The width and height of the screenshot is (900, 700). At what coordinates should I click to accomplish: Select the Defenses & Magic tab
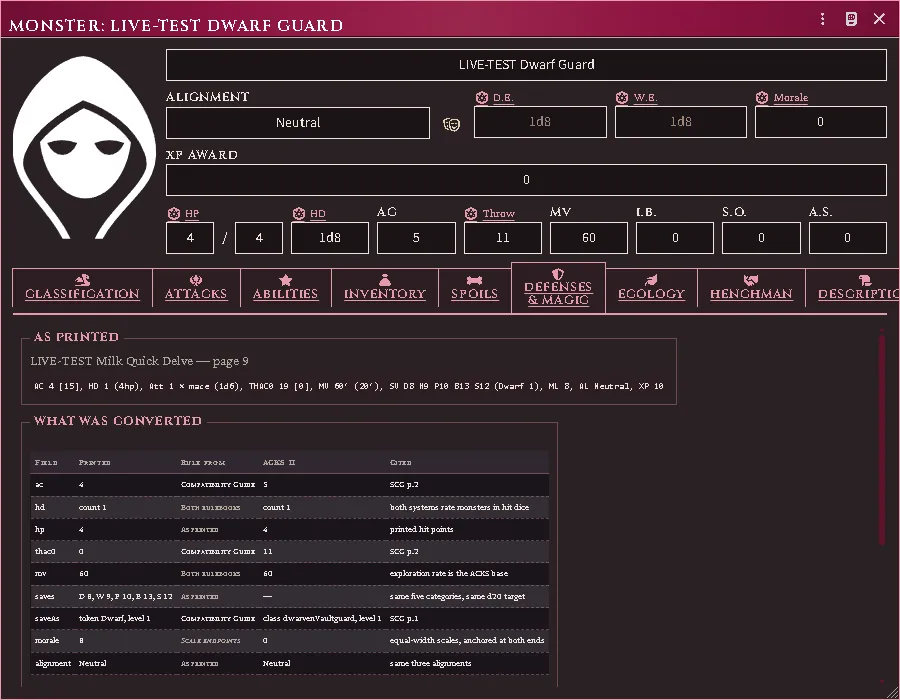click(x=558, y=287)
